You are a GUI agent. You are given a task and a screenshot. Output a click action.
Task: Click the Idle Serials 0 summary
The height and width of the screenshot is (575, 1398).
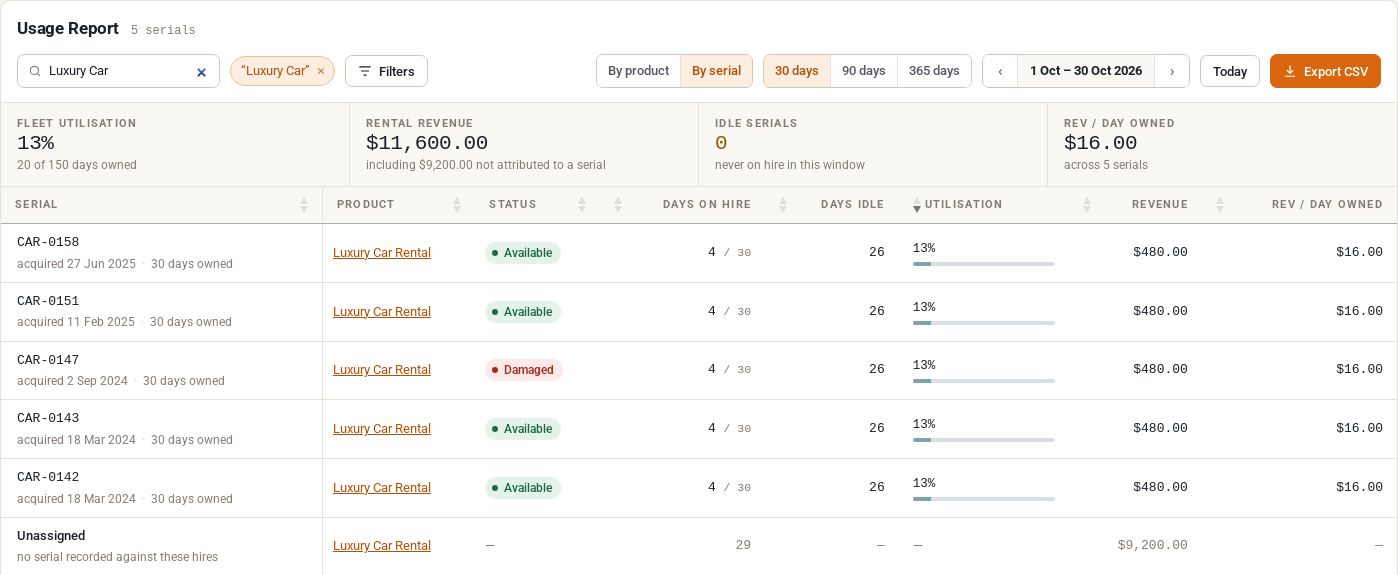click(873, 144)
